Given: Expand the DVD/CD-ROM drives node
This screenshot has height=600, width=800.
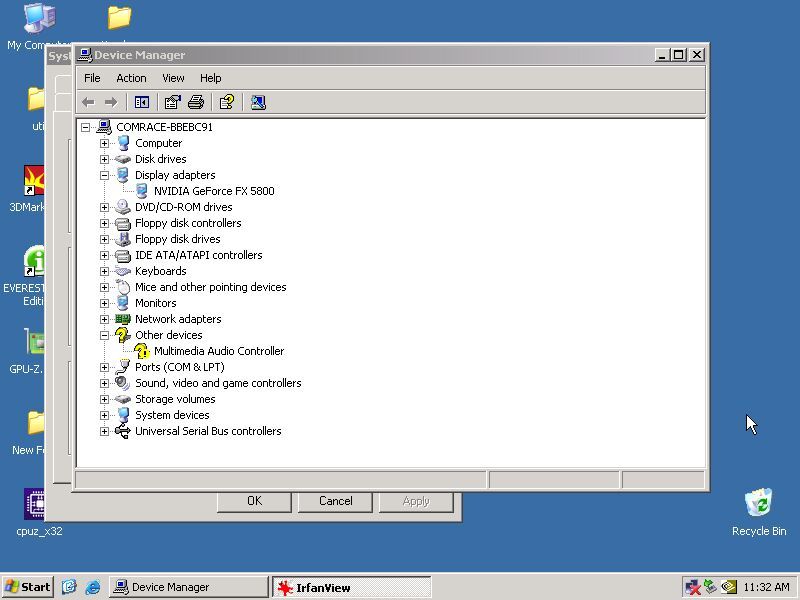Looking at the screenshot, I should [104, 207].
